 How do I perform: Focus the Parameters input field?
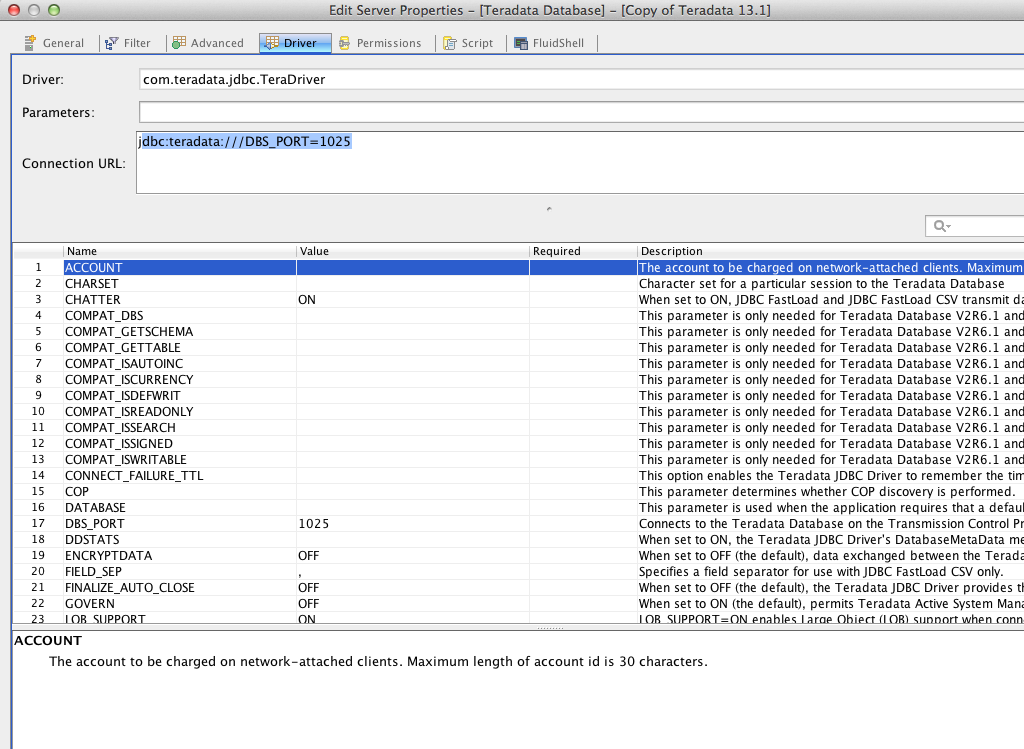coord(581,112)
